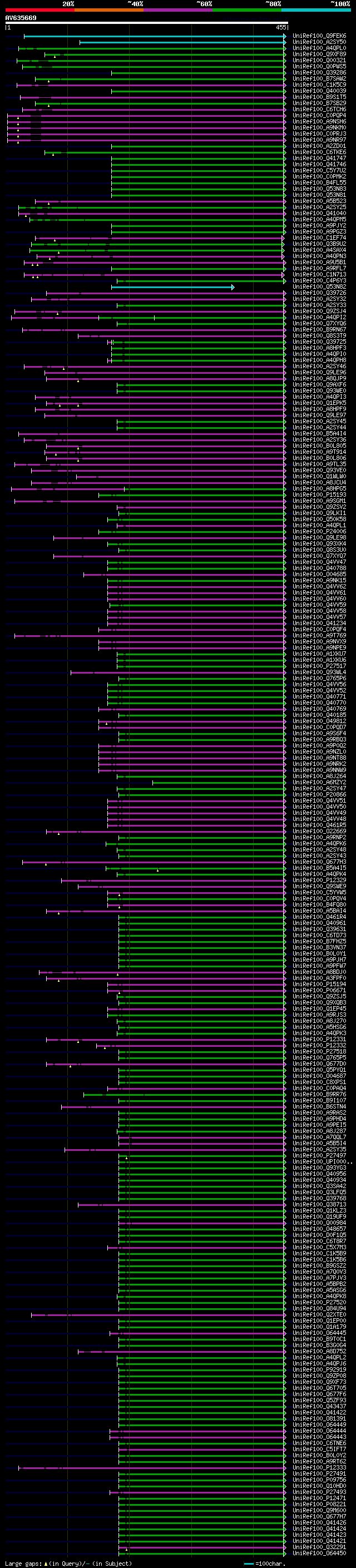
Task: Choose hit UniRef100_A9PGZ3
Action: [x=319, y=231]
